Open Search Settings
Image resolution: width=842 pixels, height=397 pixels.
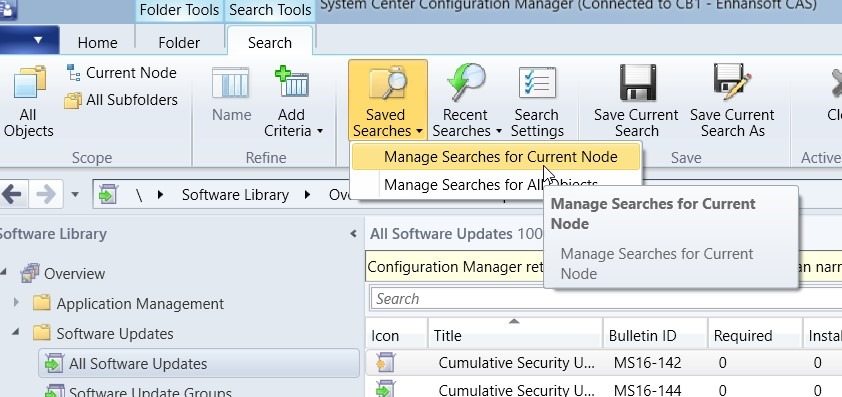pos(537,100)
